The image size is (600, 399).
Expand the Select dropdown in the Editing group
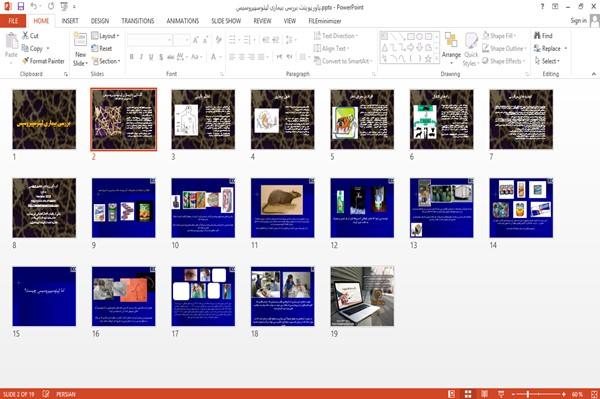pyautogui.click(x=547, y=61)
